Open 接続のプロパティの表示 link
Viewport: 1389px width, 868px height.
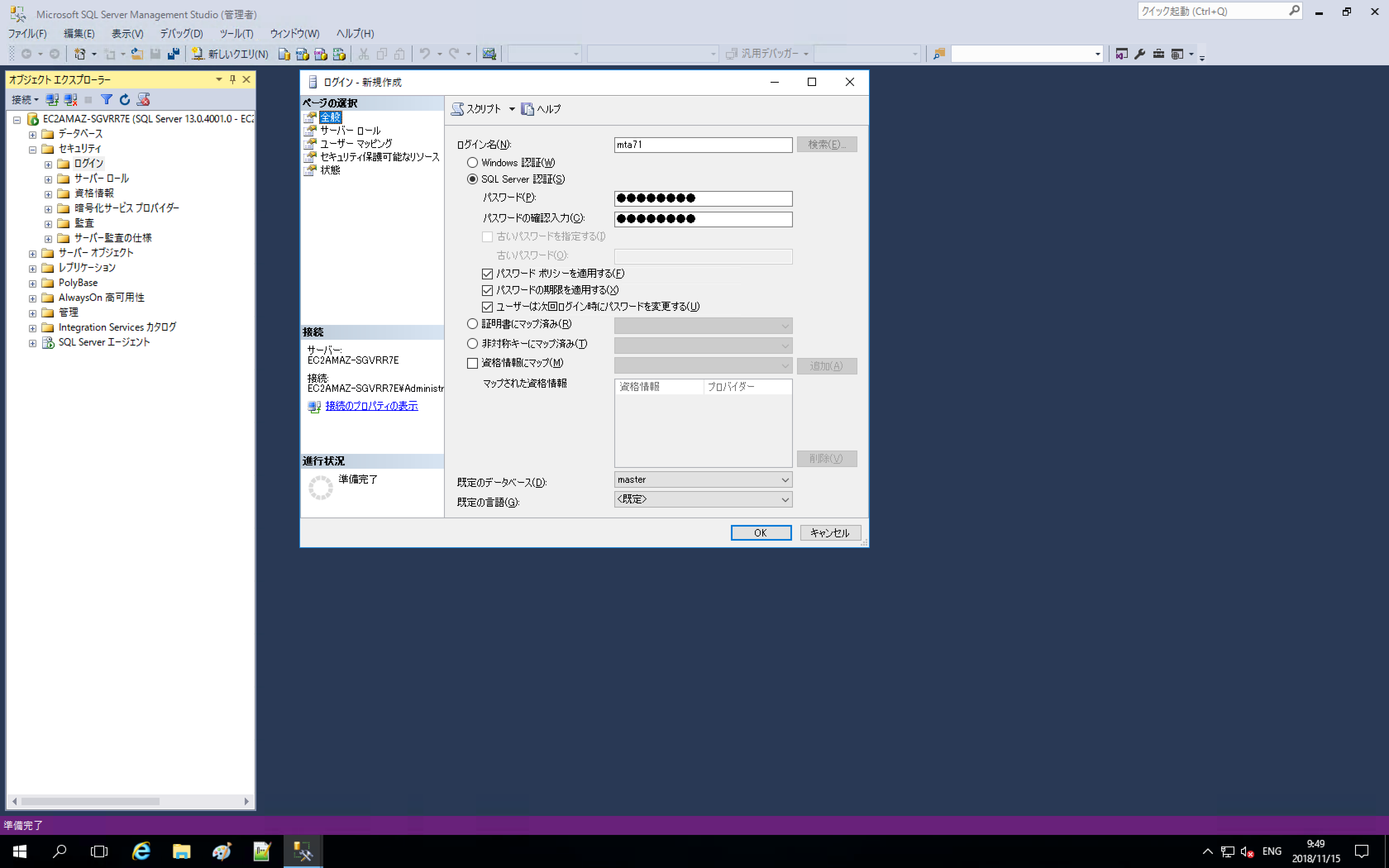pos(371,406)
